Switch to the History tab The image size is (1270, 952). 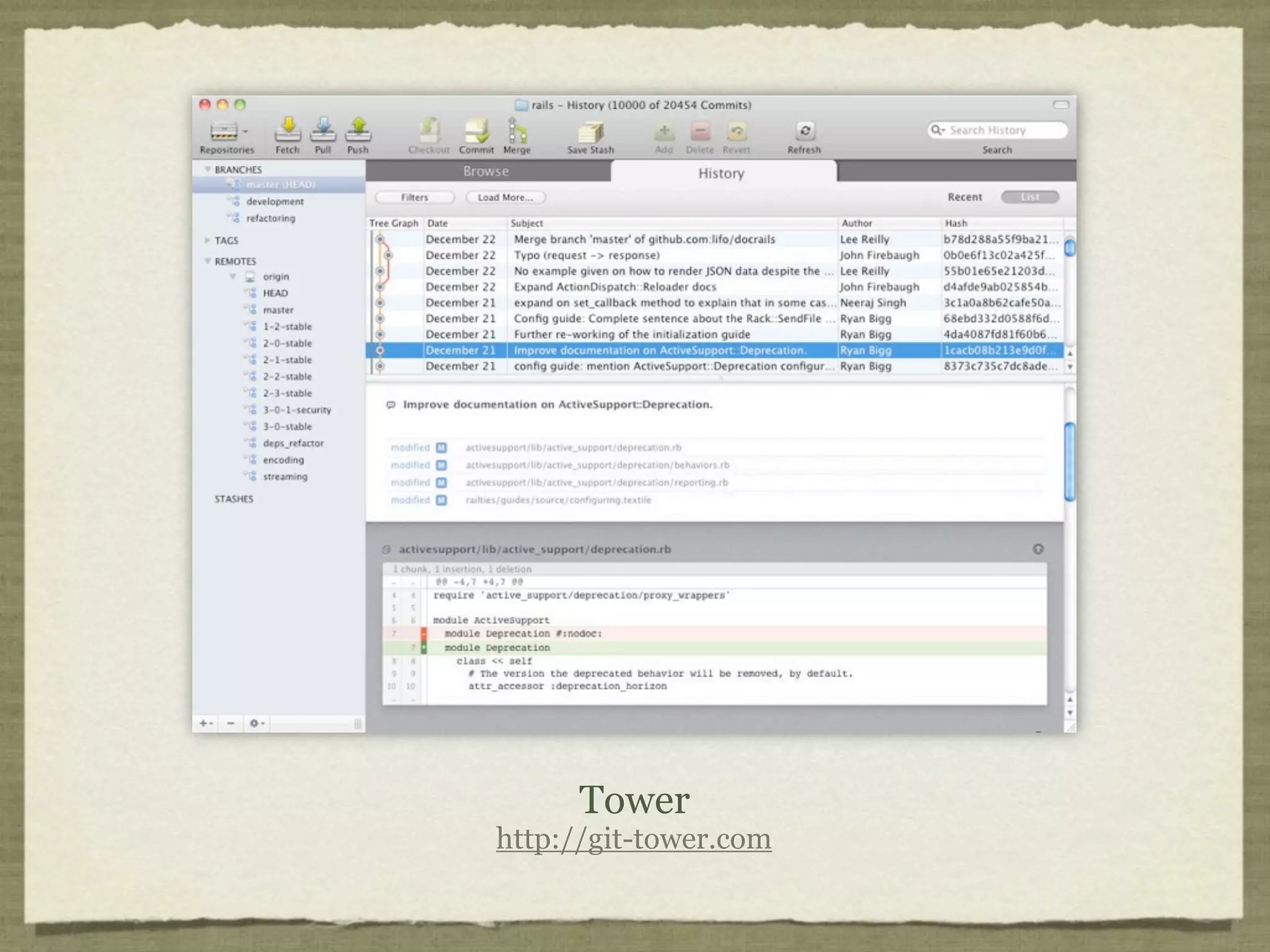point(722,173)
